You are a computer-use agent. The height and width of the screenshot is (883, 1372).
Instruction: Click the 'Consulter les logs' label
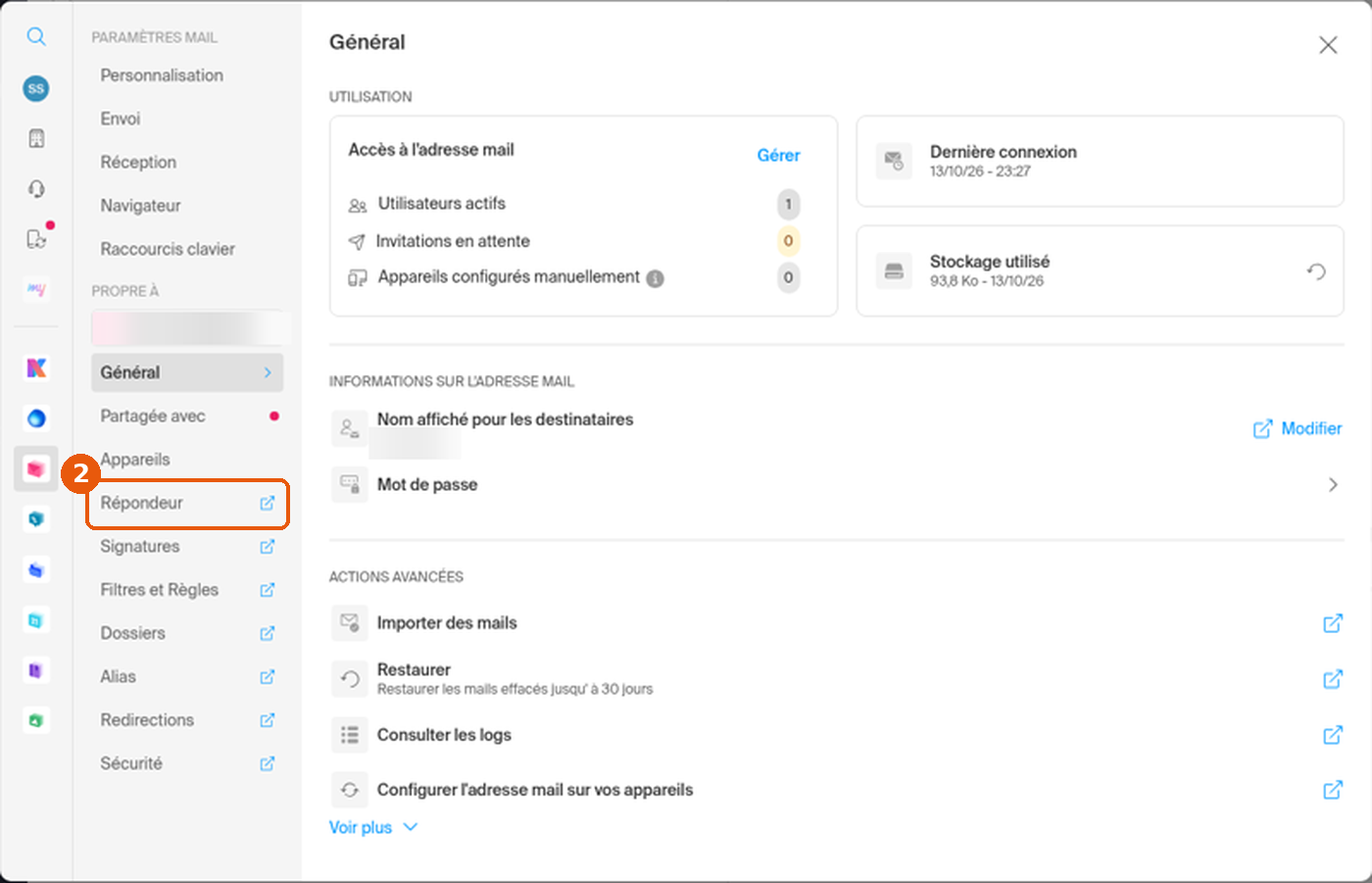click(444, 735)
